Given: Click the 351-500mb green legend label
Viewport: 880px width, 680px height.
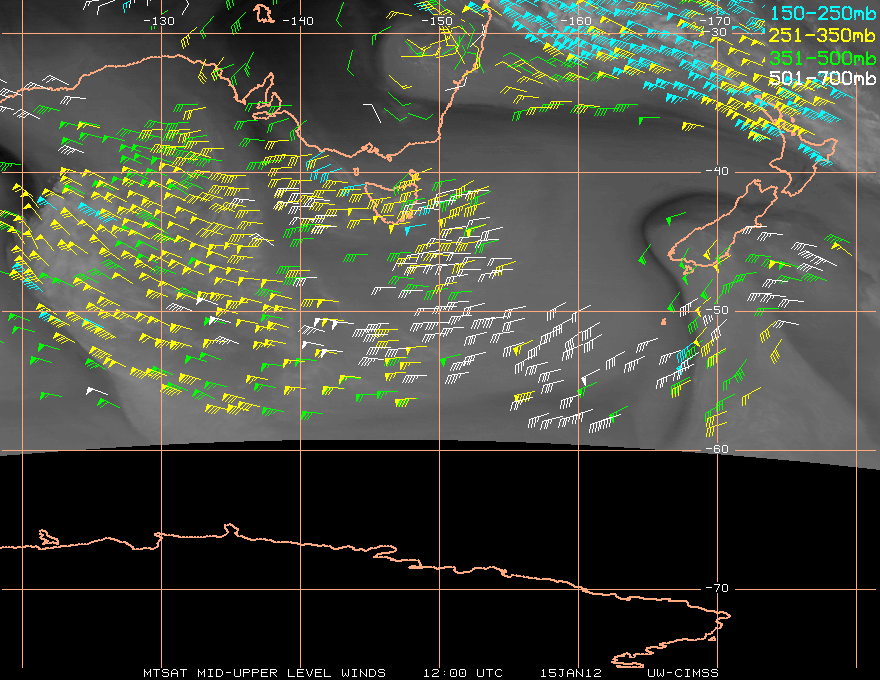Looking at the screenshot, I should tap(822, 58).
